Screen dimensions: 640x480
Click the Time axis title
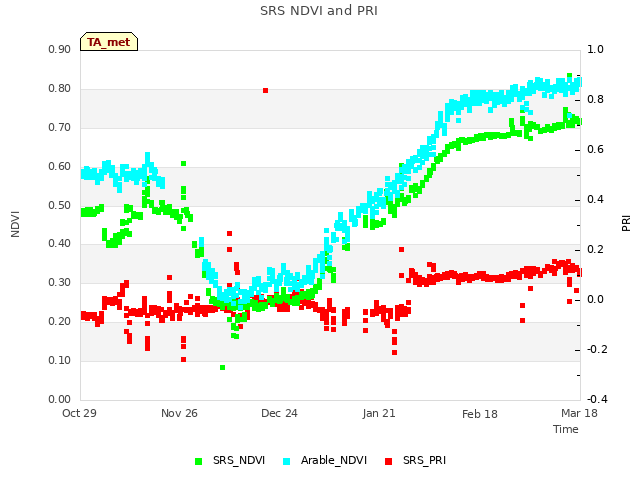566,429
